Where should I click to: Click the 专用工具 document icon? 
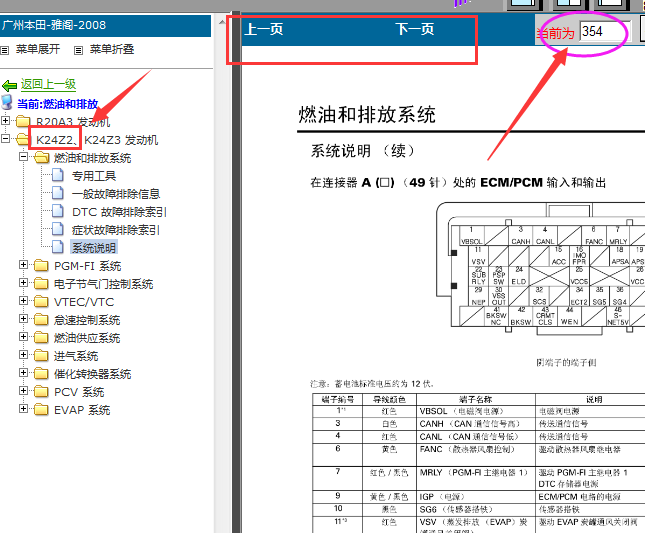pyautogui.click(x=58, y=175)
